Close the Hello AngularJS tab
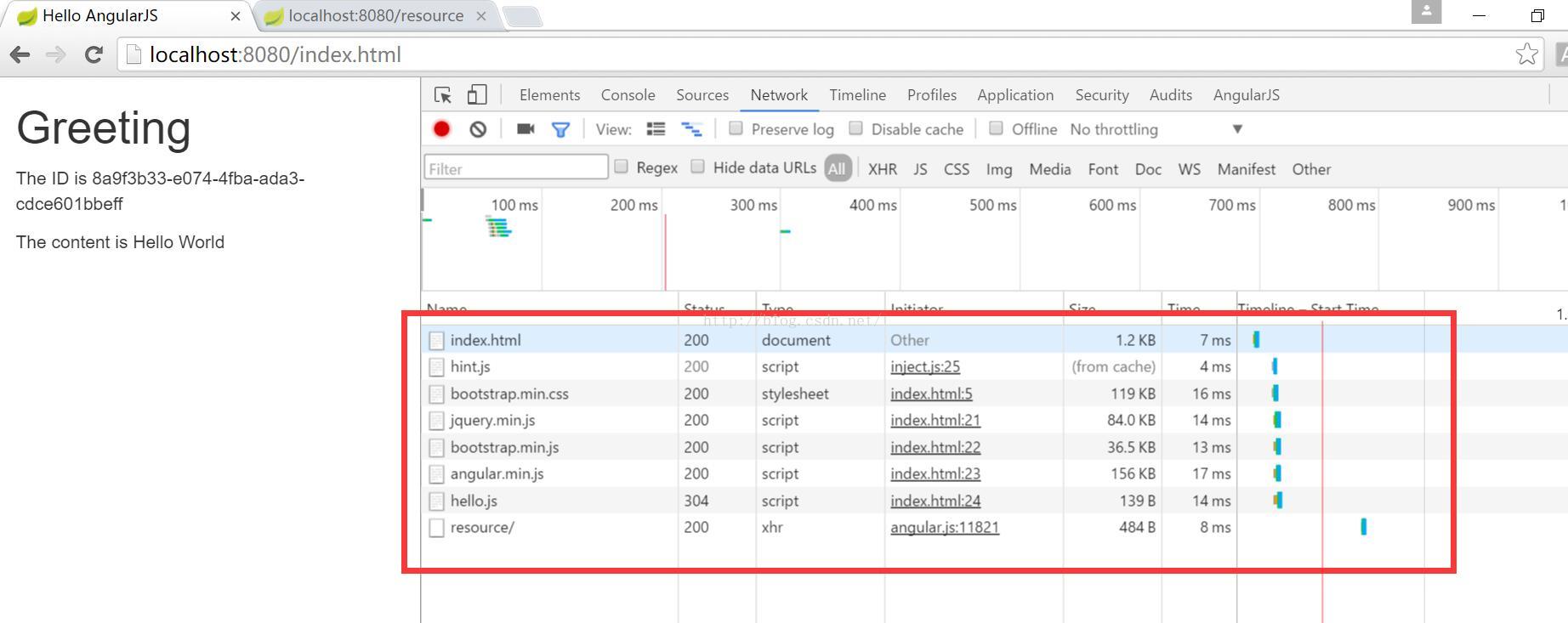 tap(236, 16)
